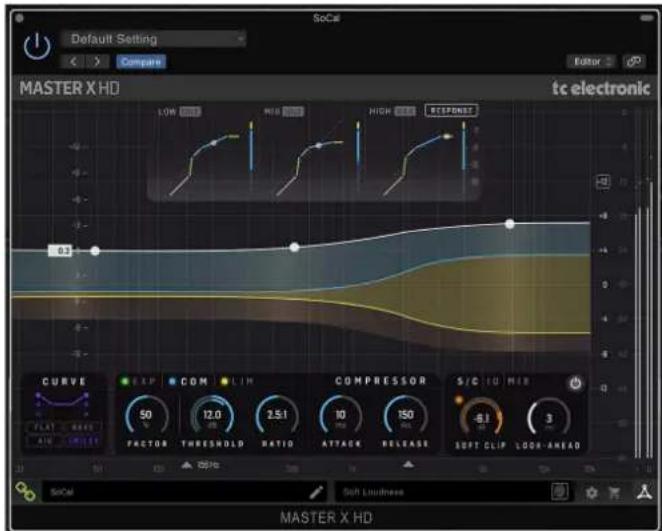Click the green chain link icon
The image size is (662, 531).
(x=25, y=492)
